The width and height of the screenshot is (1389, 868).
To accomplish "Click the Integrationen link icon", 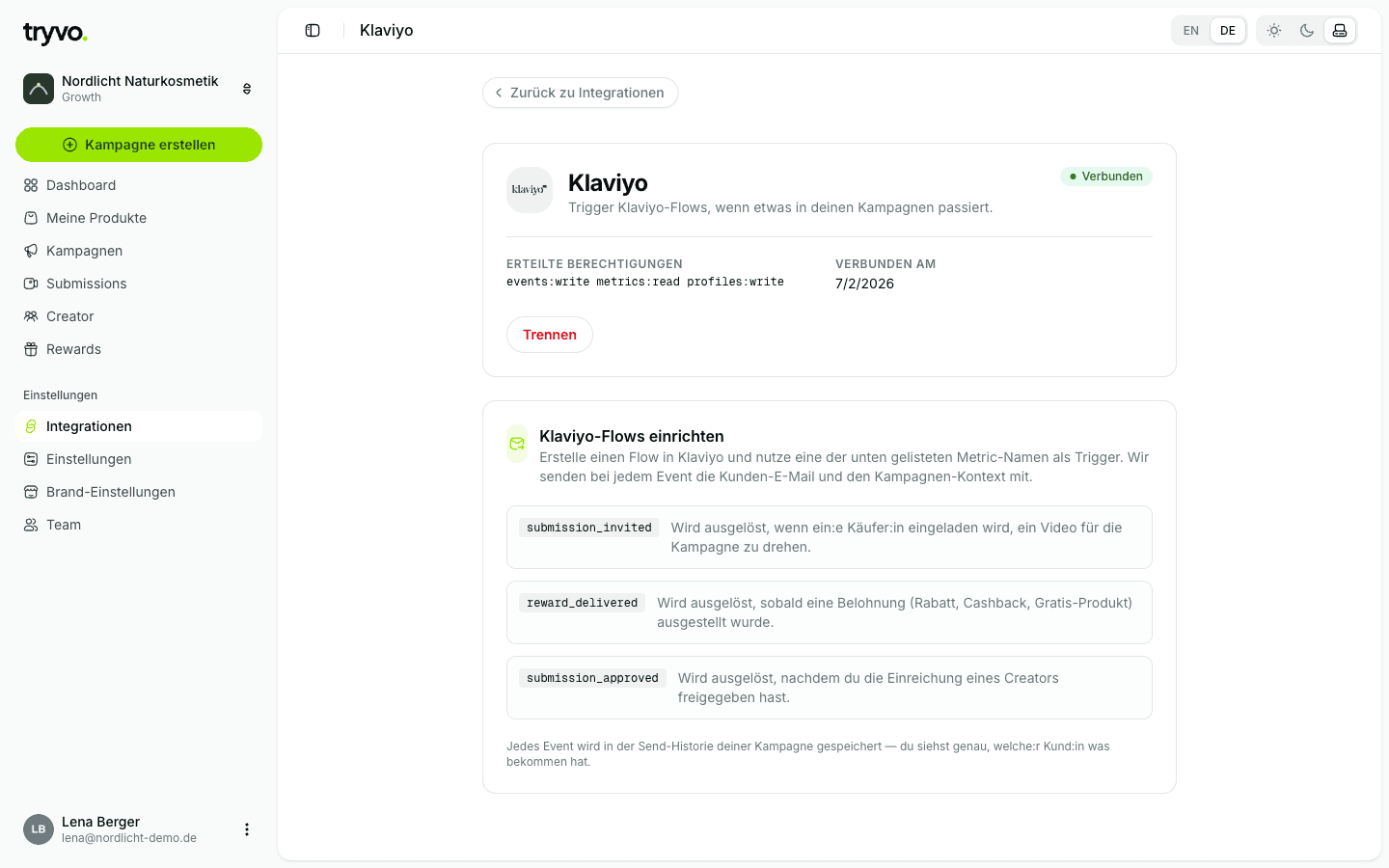I will pos(31,426).
